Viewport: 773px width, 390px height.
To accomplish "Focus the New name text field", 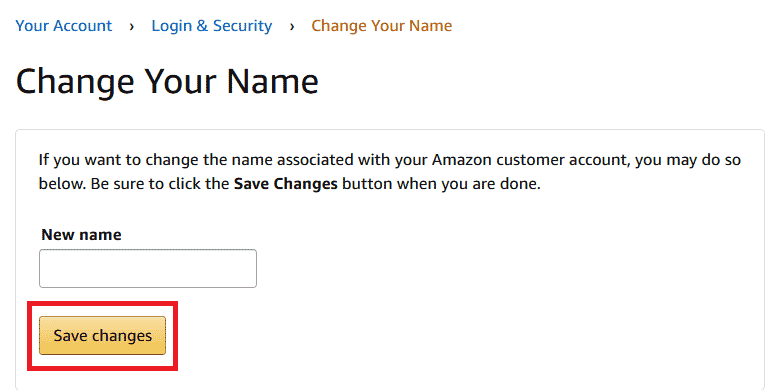I will [148, 268].
